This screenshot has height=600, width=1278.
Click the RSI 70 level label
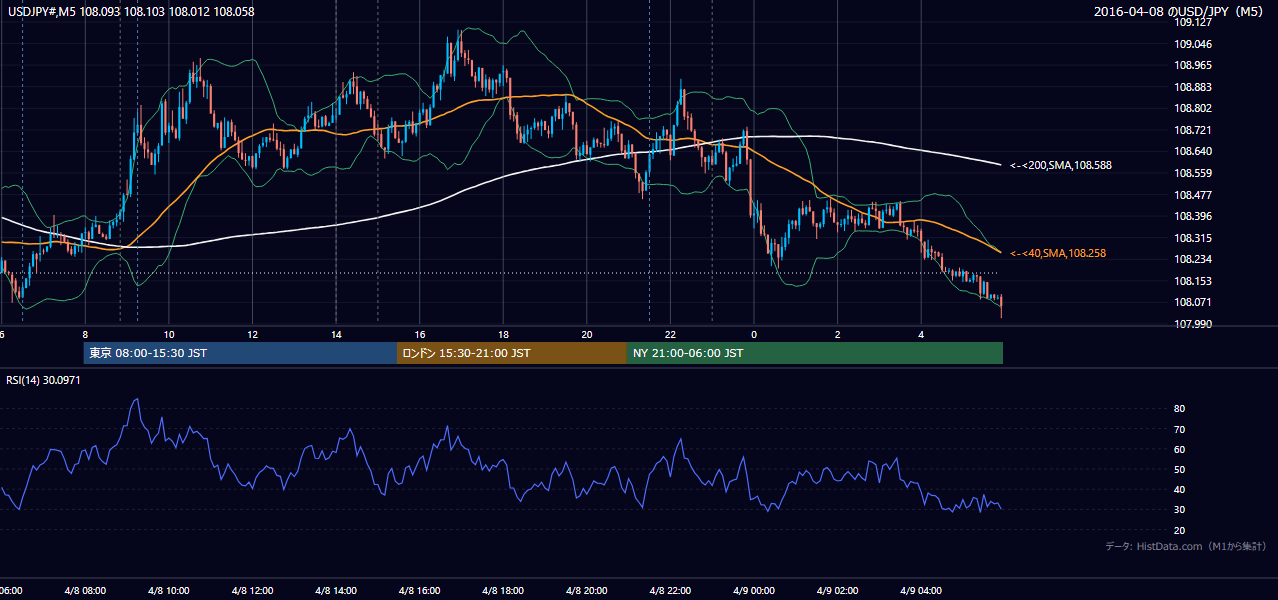1180,429
